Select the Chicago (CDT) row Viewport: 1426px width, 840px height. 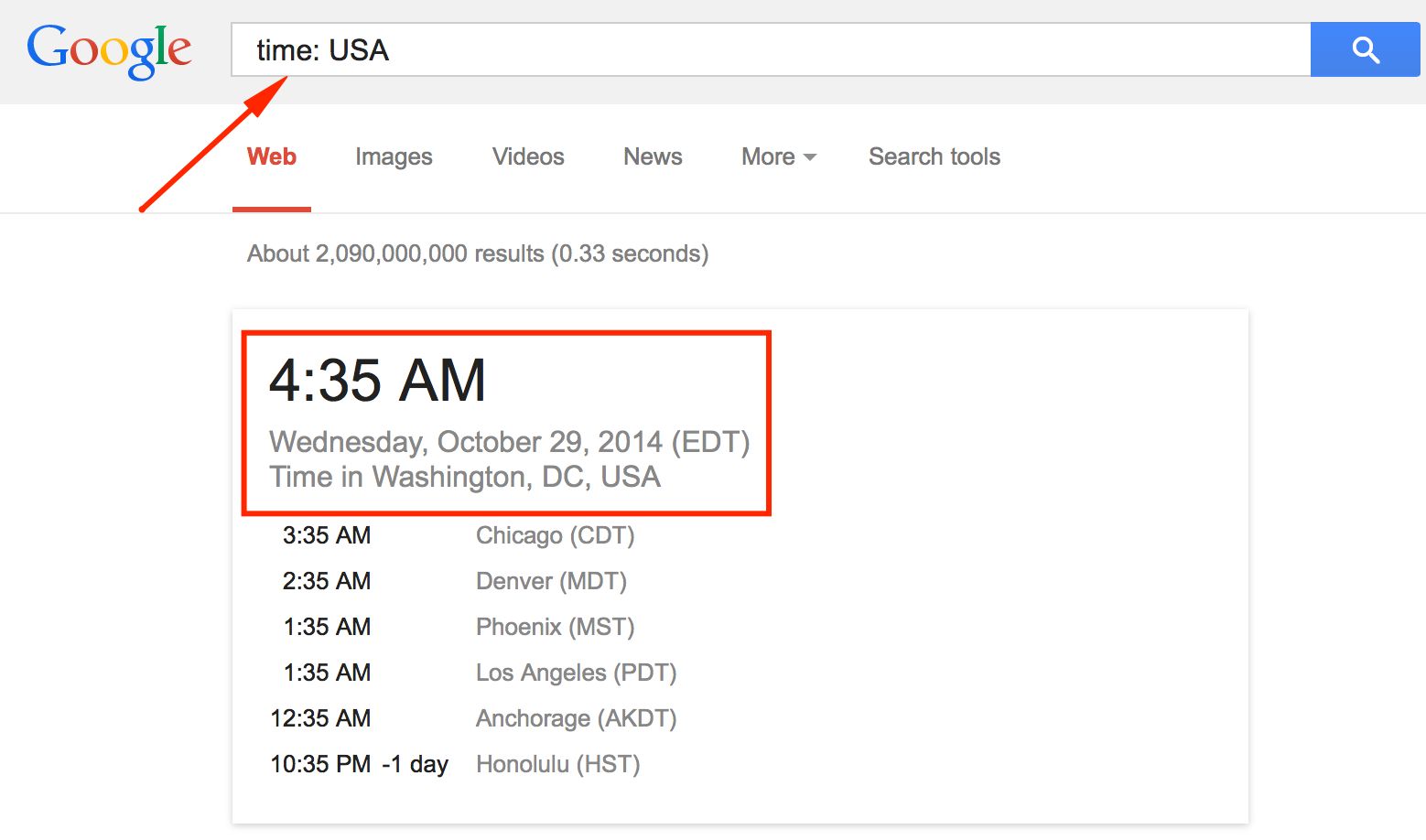click(555, 535)
